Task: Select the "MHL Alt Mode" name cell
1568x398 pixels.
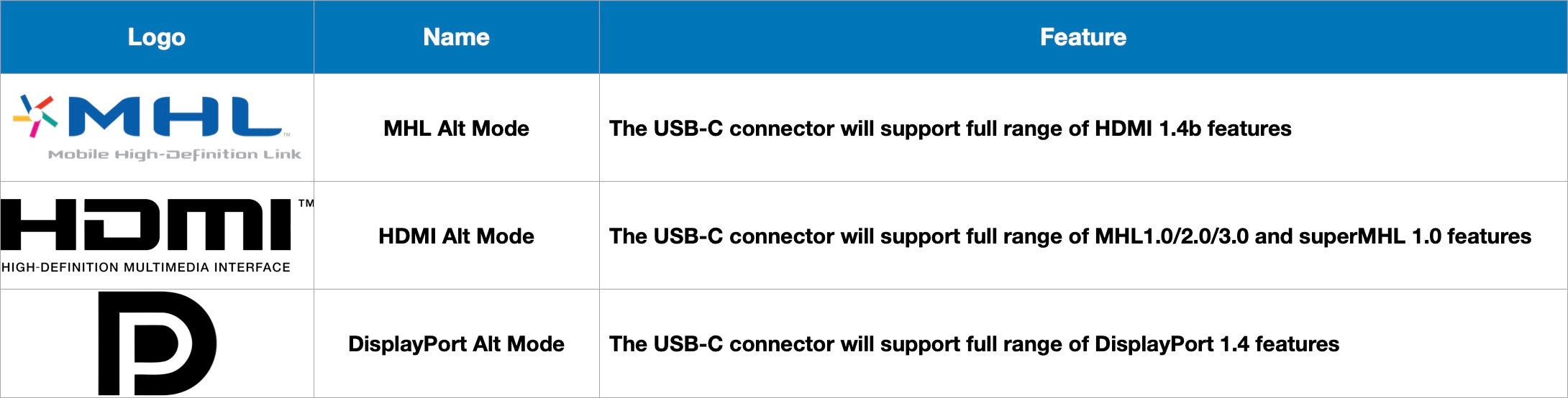Action: pyautogui.click(x=456, y=129)
